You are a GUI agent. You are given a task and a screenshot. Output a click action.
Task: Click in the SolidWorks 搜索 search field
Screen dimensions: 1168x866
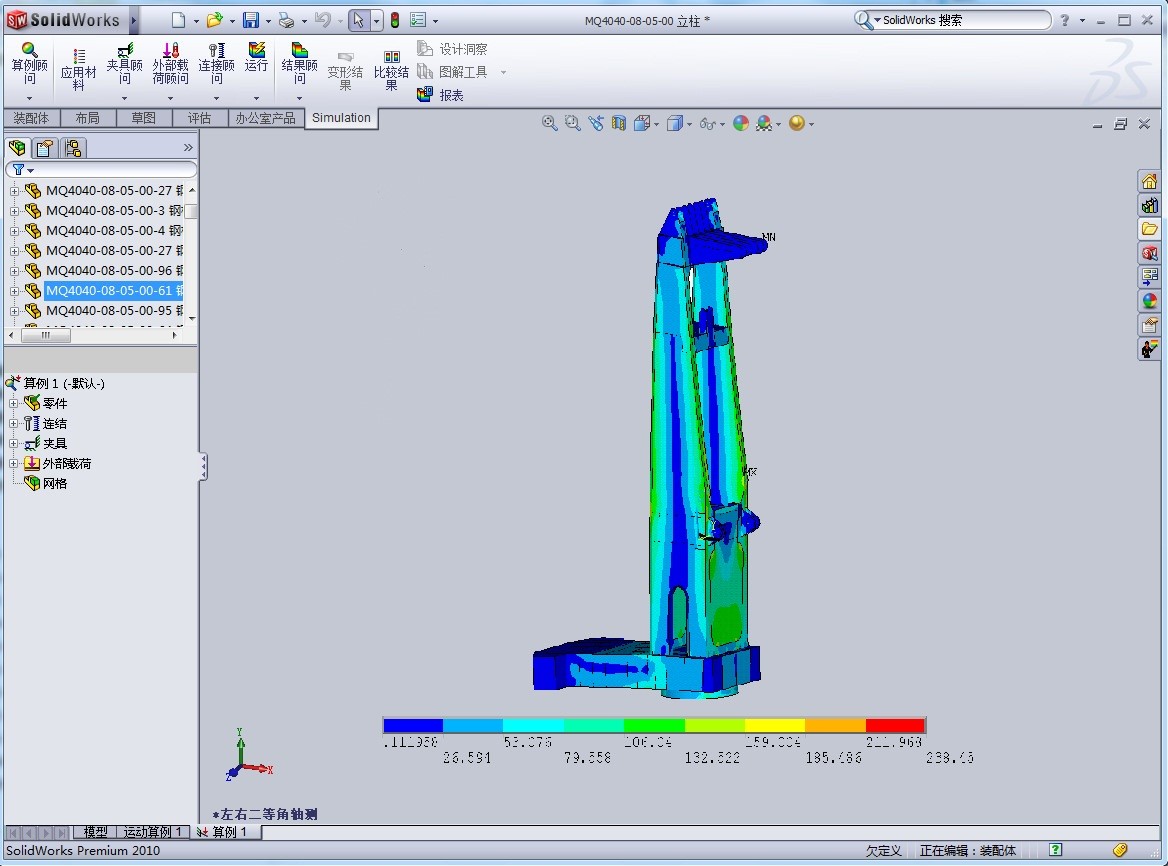tap(960, 20)
